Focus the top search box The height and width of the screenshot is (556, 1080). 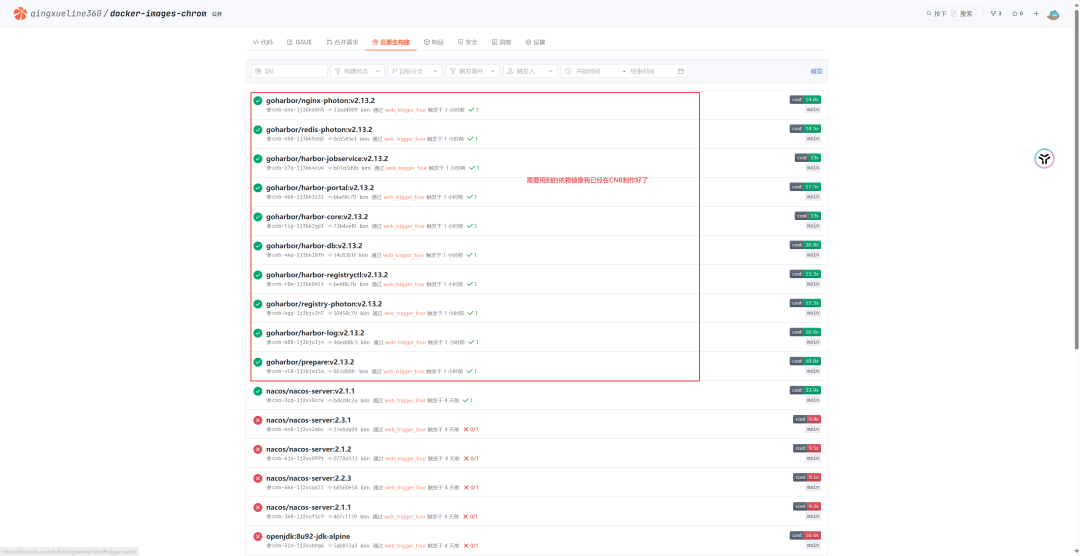954,13
